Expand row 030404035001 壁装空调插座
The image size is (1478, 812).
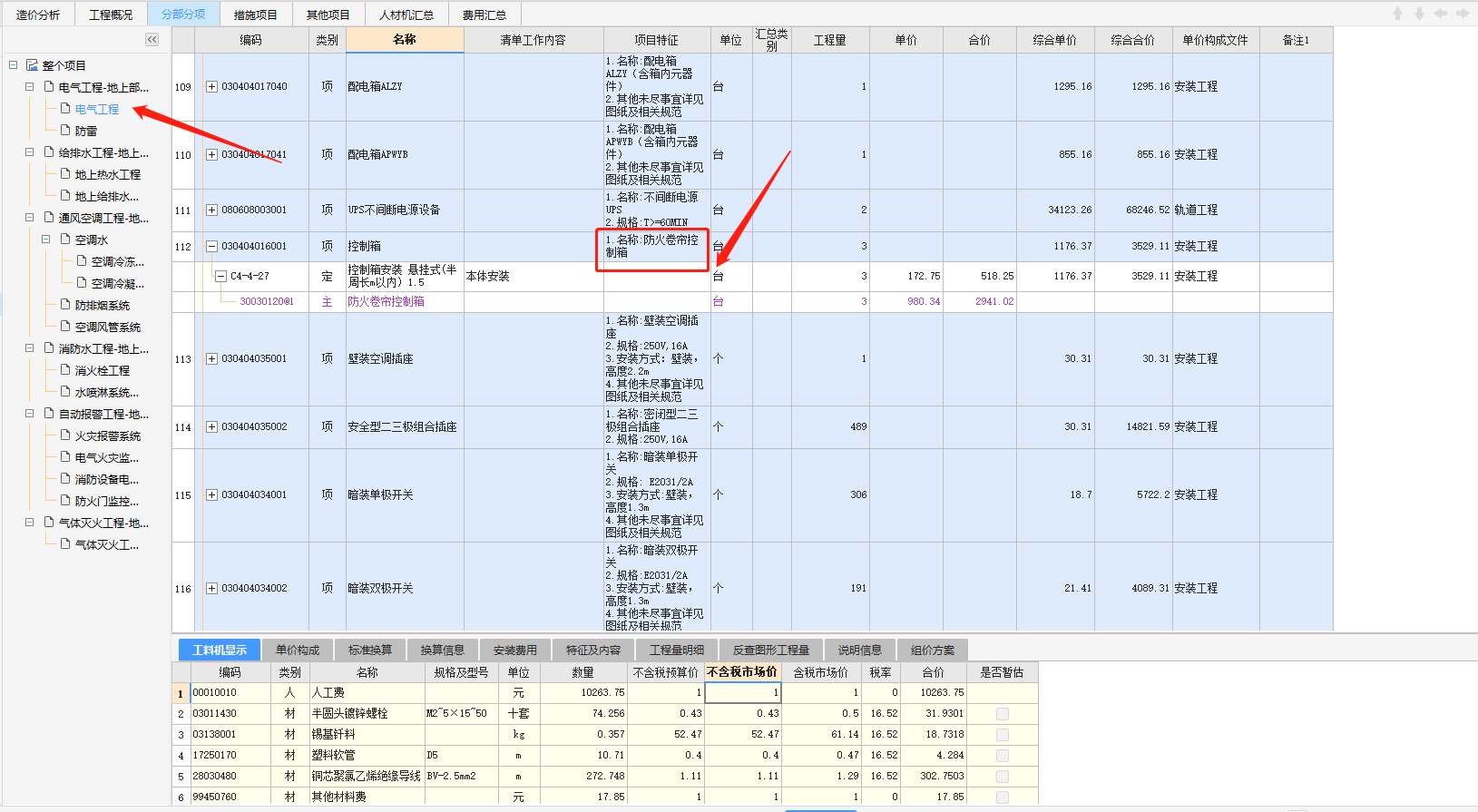(x=211, y=359)
